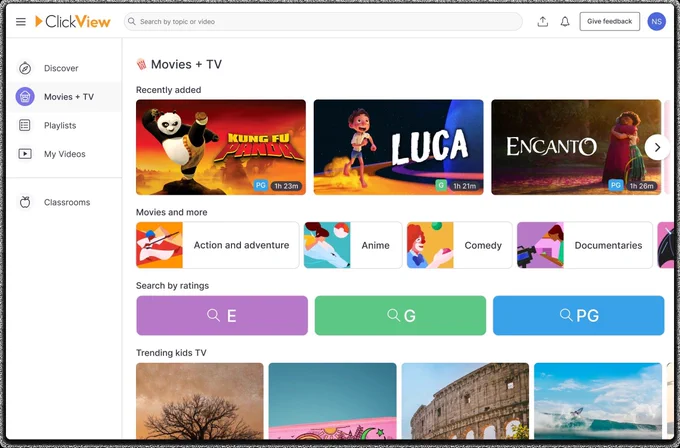Click the Discover compass icon
This screenshot has height=448, width=680.
click(x=25, y=68)
